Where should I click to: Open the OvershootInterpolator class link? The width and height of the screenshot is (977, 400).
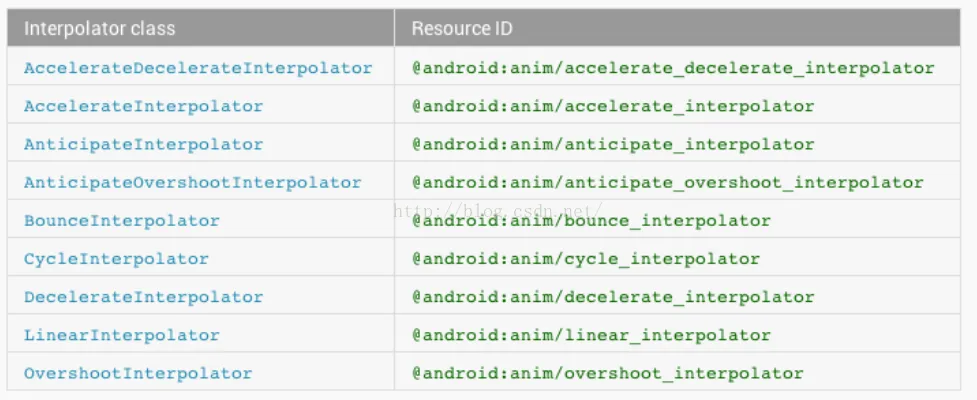click(138, 373)
